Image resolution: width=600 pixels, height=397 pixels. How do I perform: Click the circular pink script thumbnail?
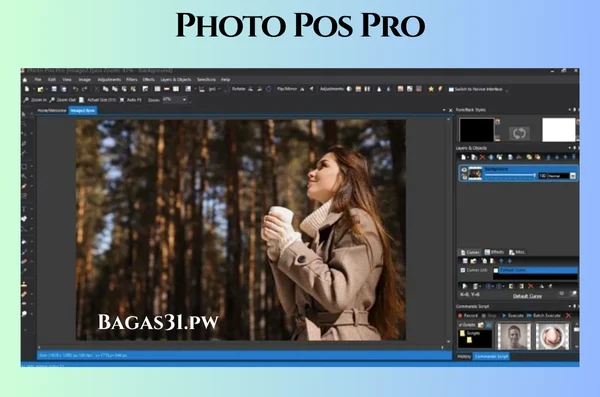click(552, 336)
